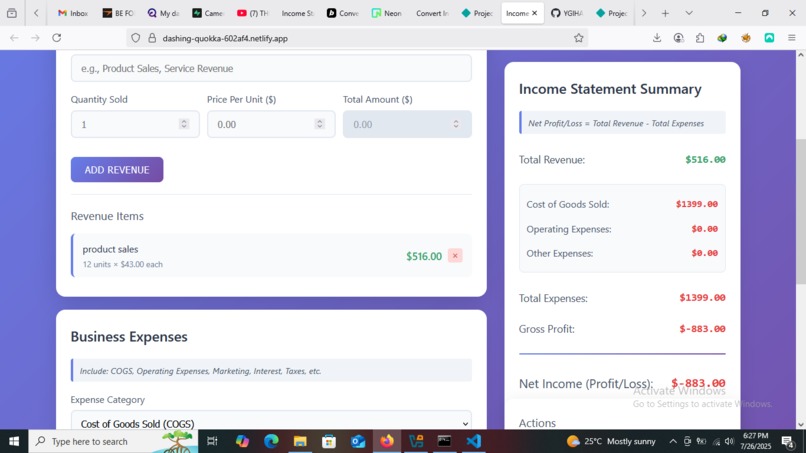Switch to the Convert In tab
Image resolution: width=806 pixels, height=453 pixels.
pyautogui.click(x=432, y=13)
